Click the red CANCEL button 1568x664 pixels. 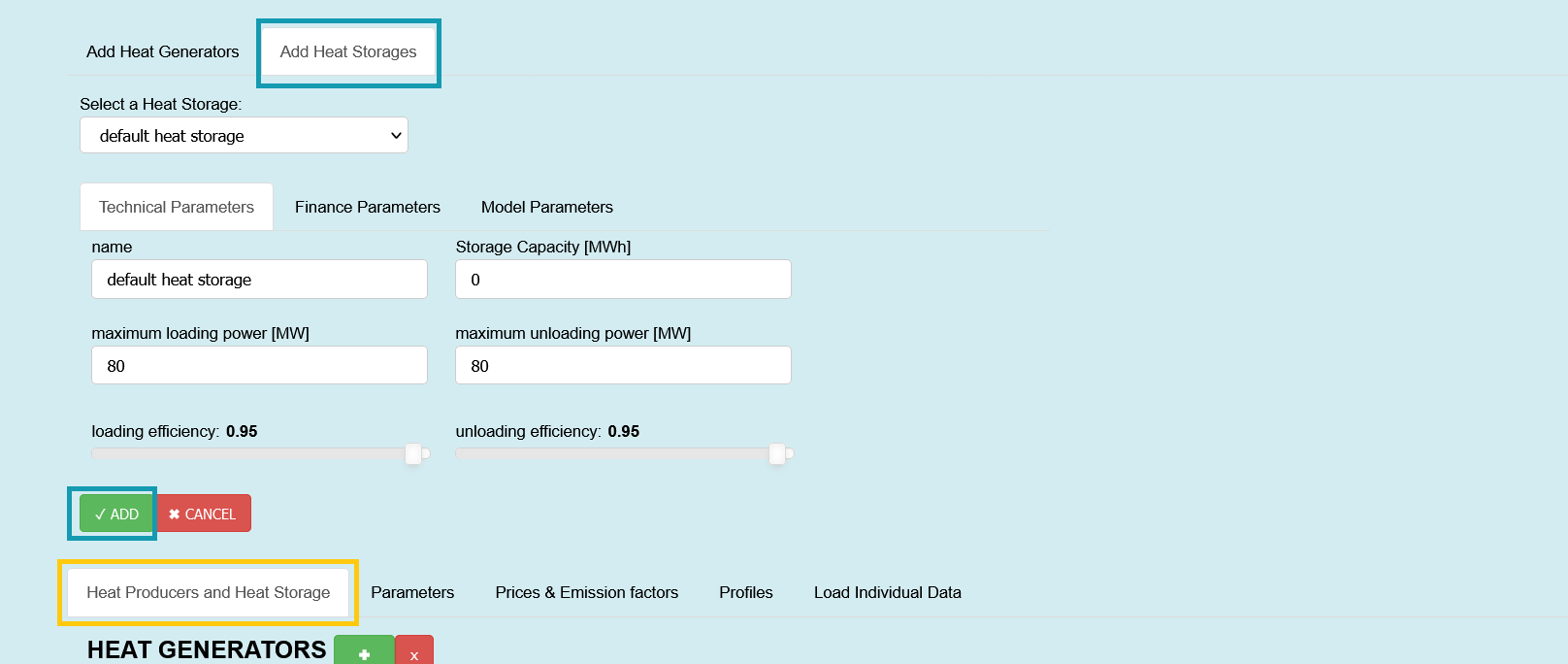point(203,514)
